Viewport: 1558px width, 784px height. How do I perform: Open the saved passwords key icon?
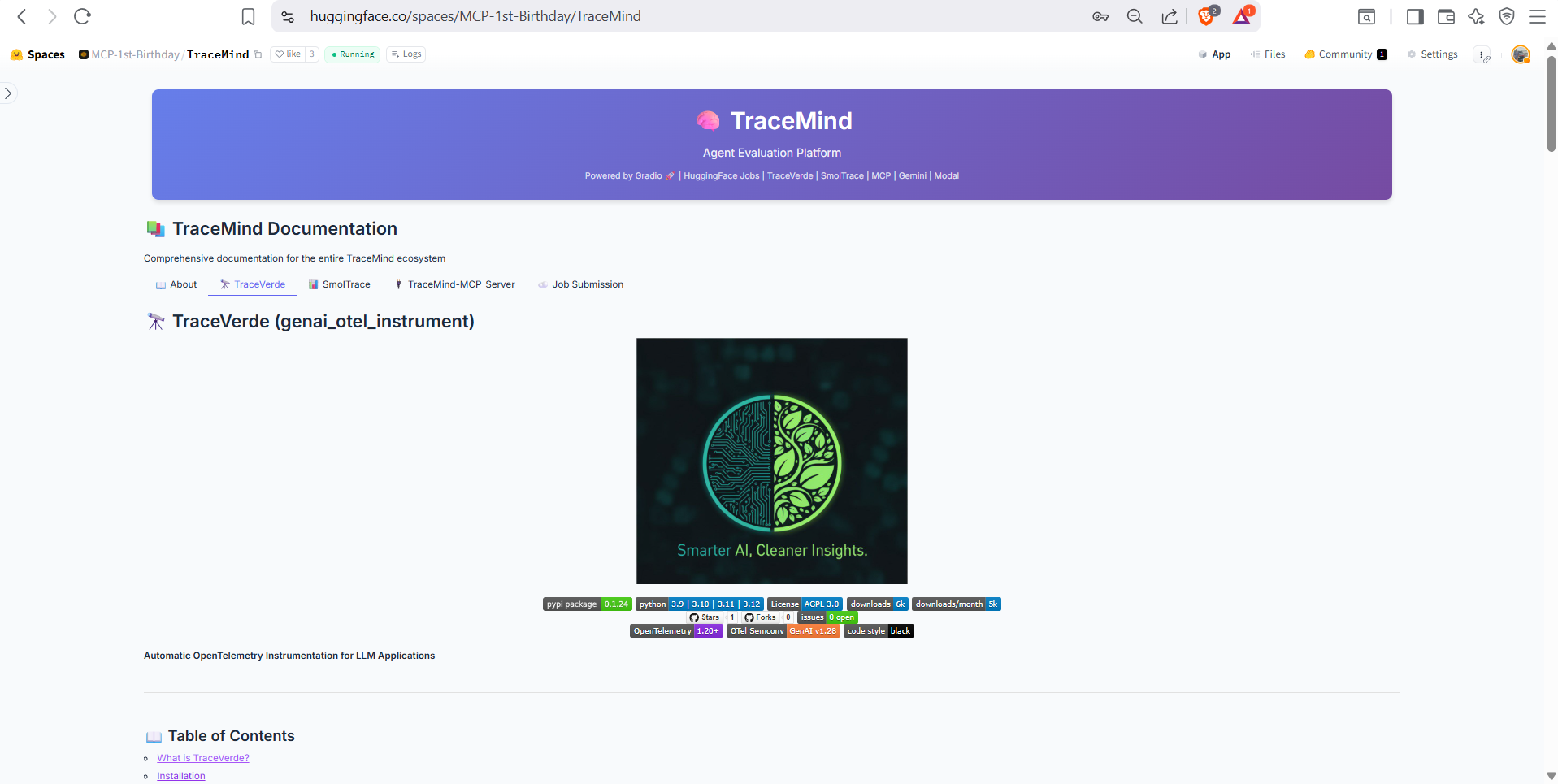1100,16
